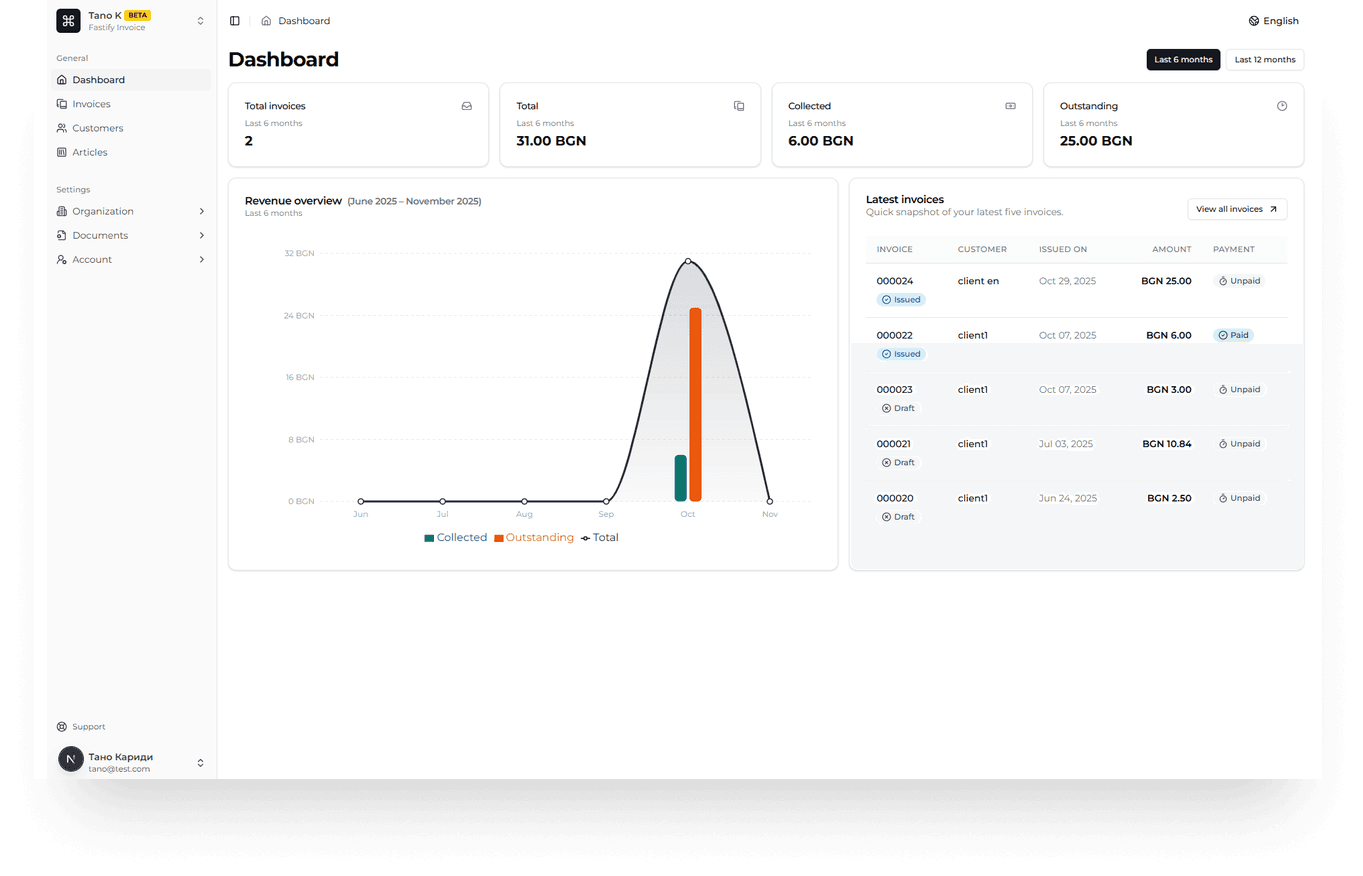The width and height of the screenshot is (1363, 876).
Task: Click the ISSUED ON column header
Action: pyautogui.click(x=1063, y=249)
